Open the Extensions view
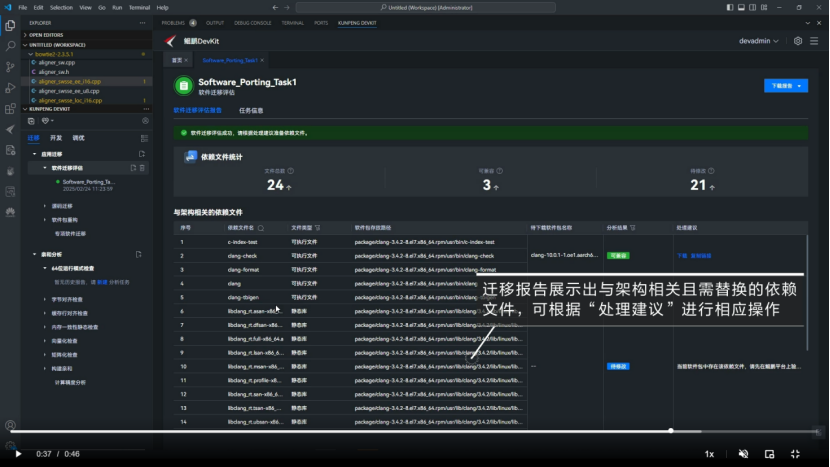Image resolution: width=830 pixels, height=467 pixels. (x=10, y=109)
